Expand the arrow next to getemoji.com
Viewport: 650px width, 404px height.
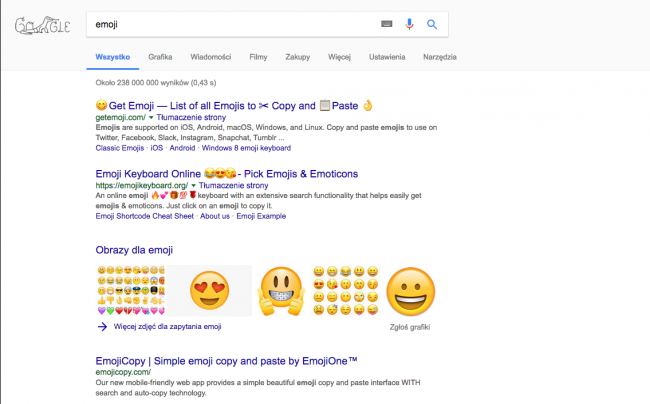pos(151,118)
